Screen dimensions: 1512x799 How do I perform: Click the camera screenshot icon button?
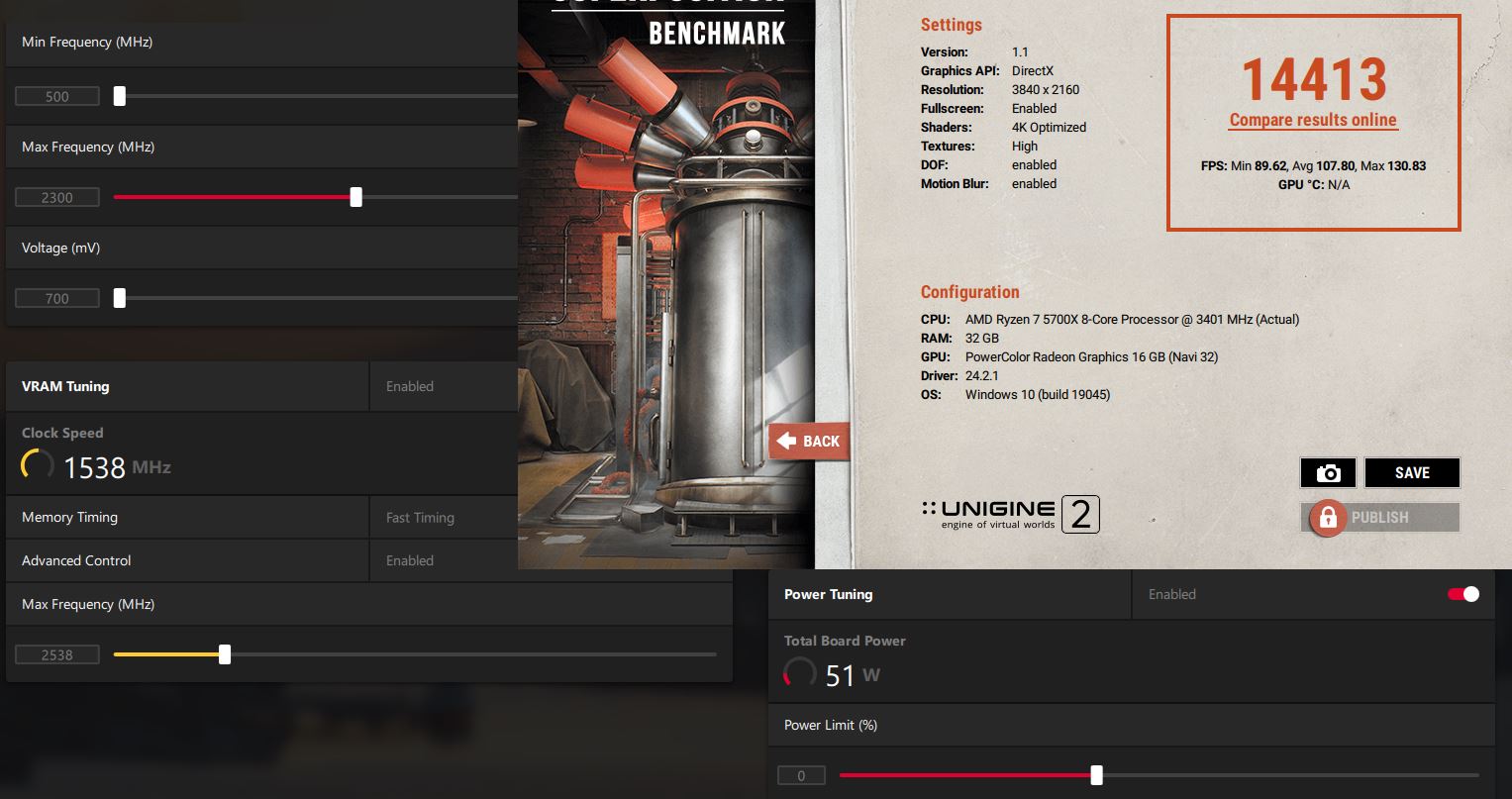1328,473
